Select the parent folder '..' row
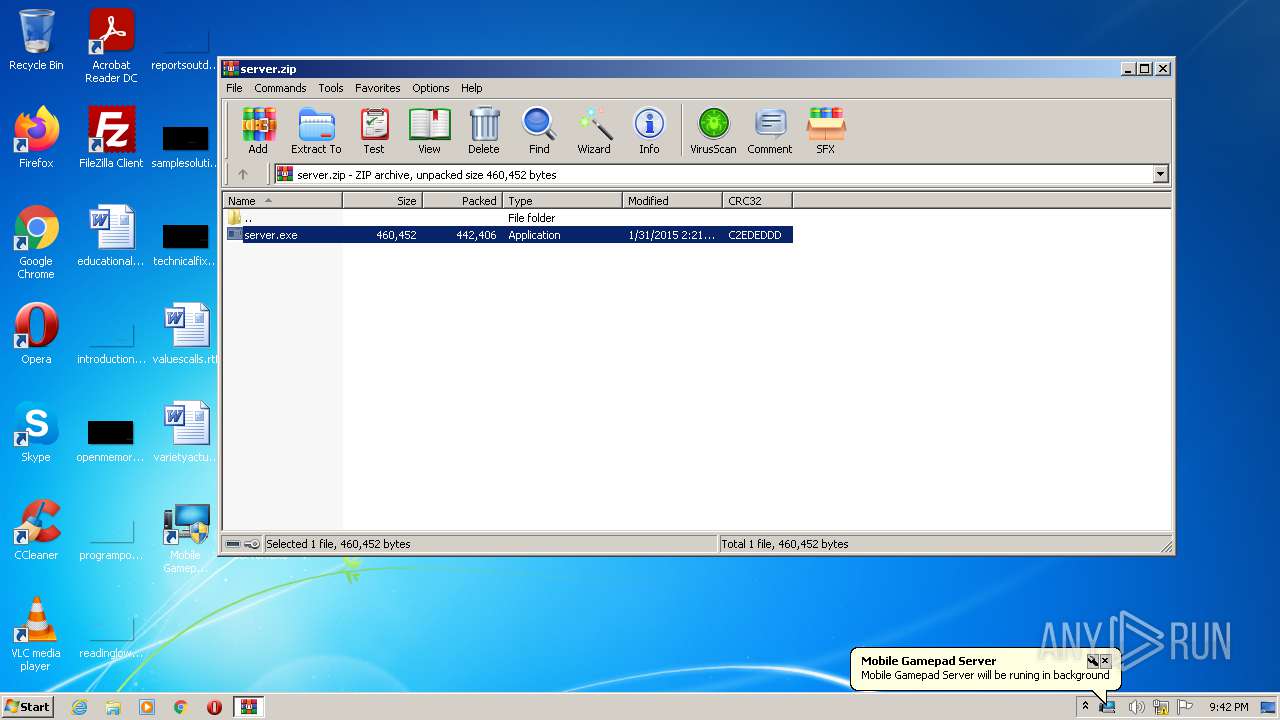 click(508, 217)
